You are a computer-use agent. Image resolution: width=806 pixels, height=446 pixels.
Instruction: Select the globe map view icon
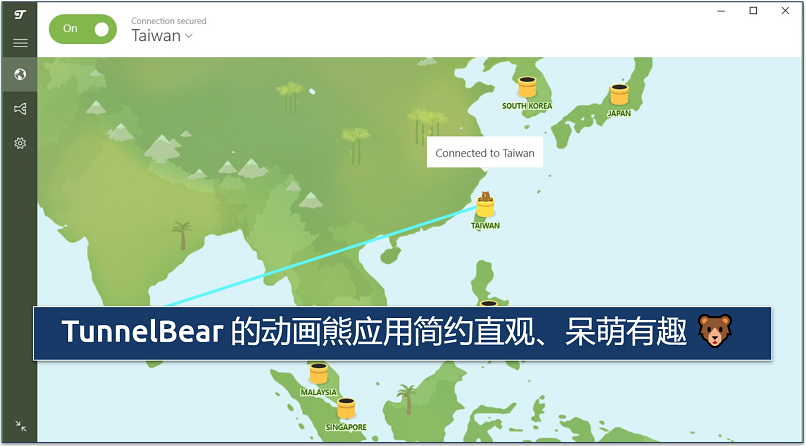coord(19,74)
